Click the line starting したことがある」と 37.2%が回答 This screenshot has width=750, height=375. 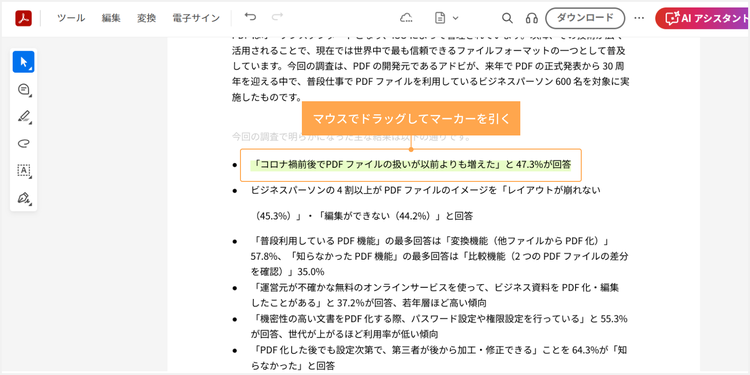click(x=369, y=303)
